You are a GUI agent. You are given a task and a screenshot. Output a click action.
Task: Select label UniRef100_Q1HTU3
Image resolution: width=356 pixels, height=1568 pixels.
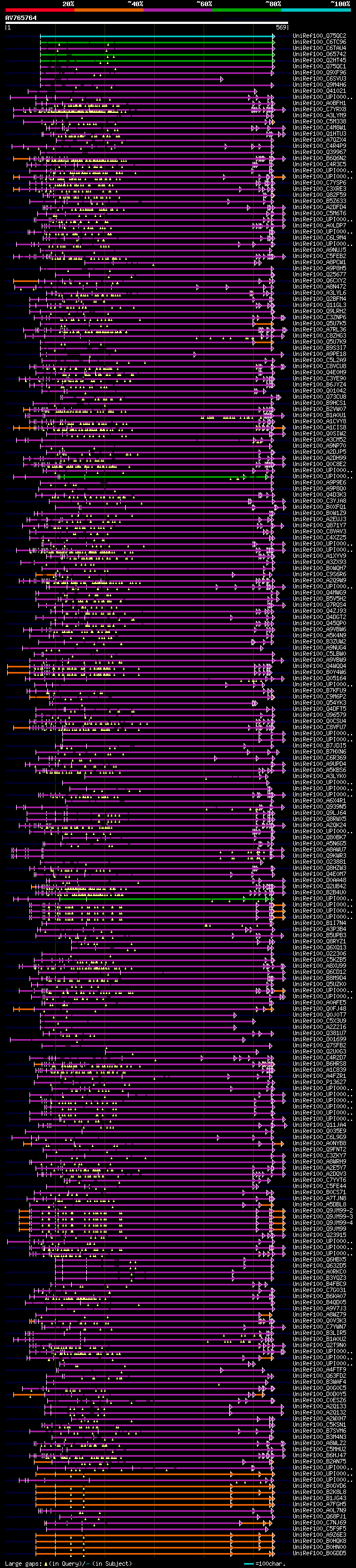point(319,134)
